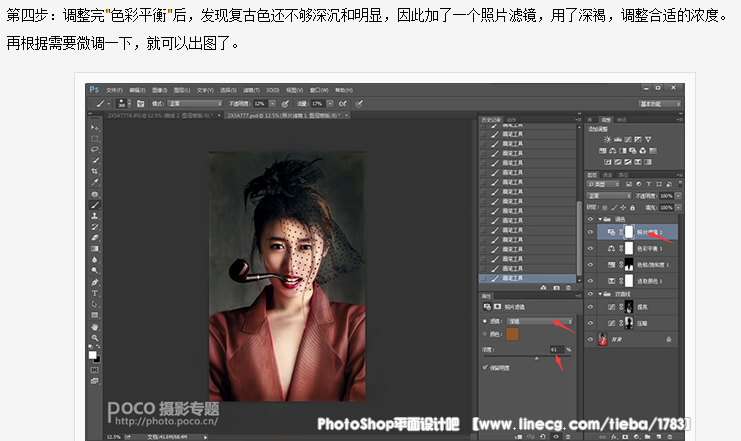Open the brush preset picker arrow

click(x=130, y=104)
